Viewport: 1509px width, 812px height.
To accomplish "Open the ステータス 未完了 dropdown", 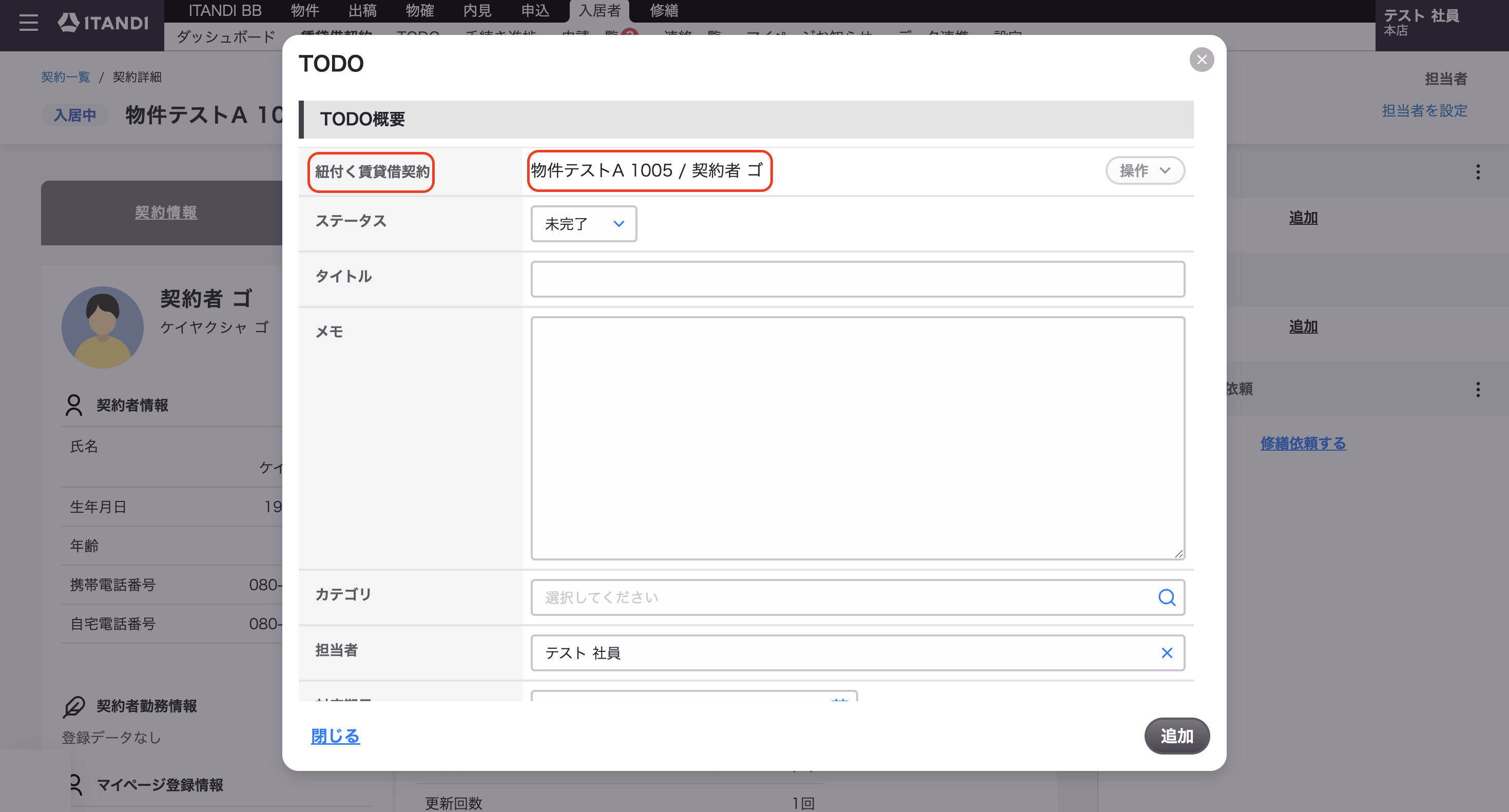I will point(584,224).
